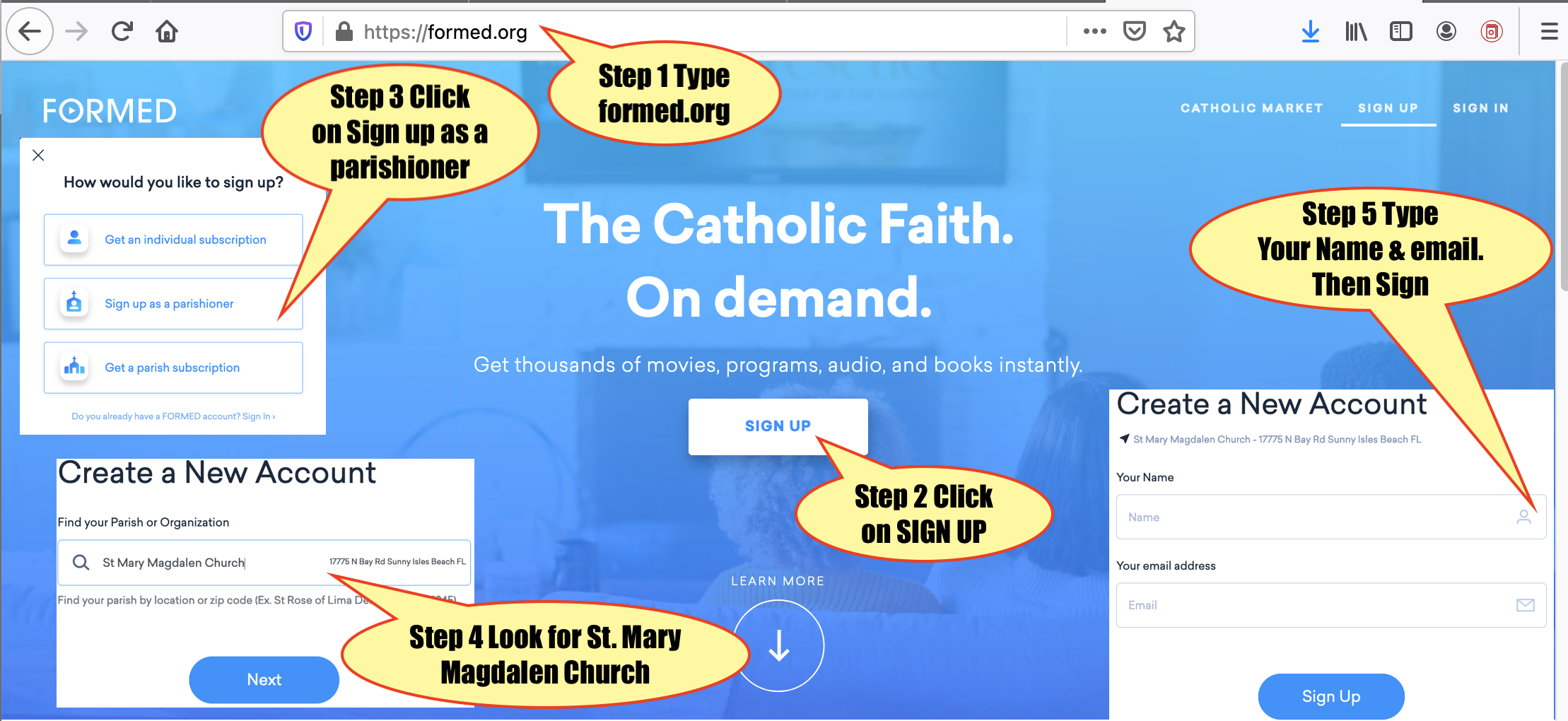Click the blue Next button
The width and height of the screenshot is (1568, 721).
[x=264, y=679]
